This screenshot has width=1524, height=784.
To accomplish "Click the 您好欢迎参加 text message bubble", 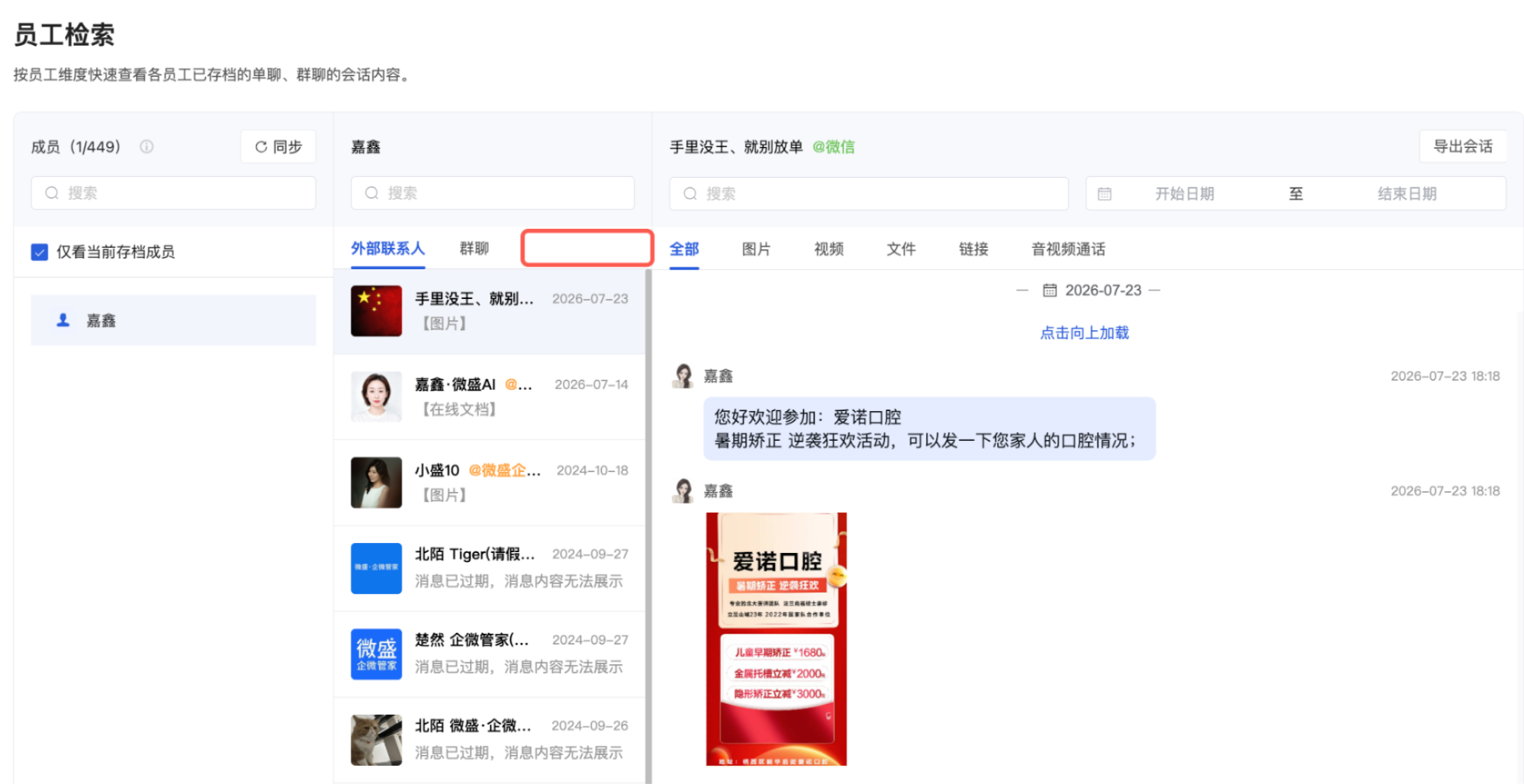I will (929, 429).
